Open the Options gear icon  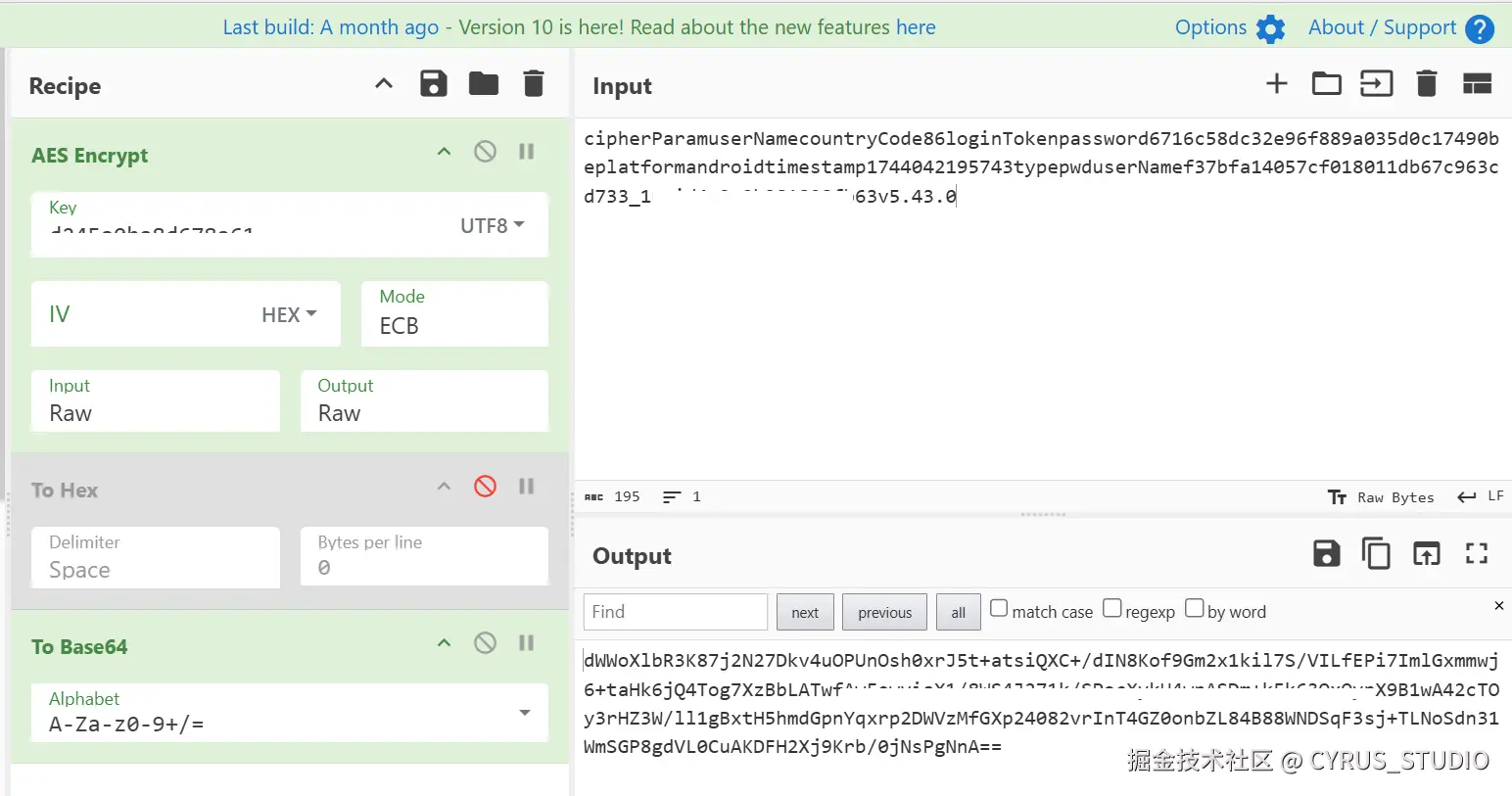(x=1270, y=28)
